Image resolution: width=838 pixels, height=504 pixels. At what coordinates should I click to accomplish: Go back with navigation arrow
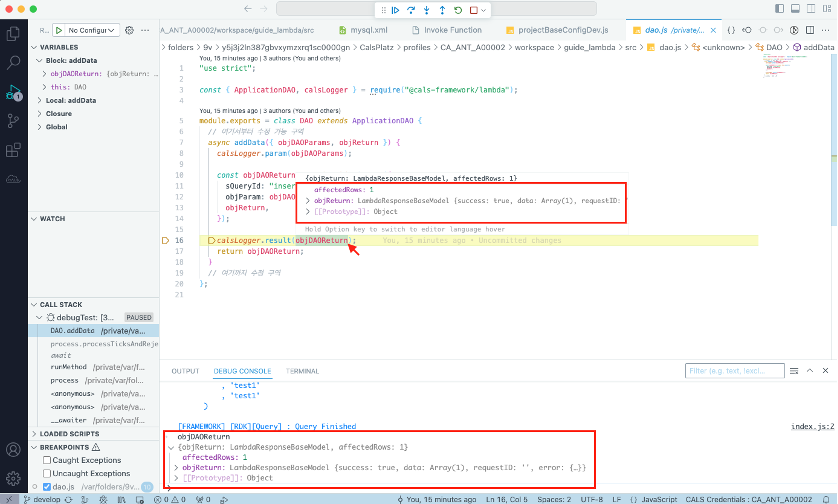[247, 9]
